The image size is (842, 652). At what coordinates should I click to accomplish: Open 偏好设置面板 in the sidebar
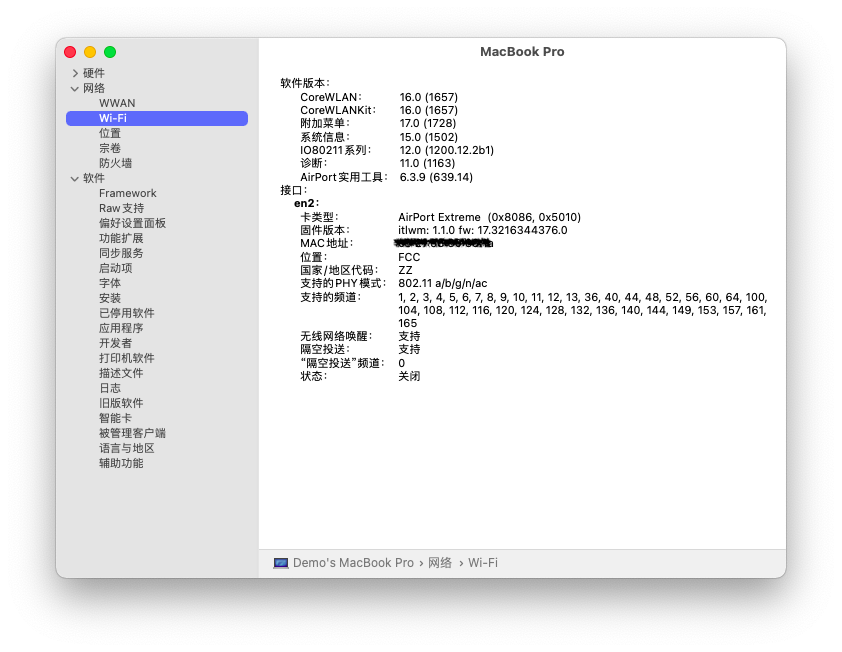tap(133, 223)
